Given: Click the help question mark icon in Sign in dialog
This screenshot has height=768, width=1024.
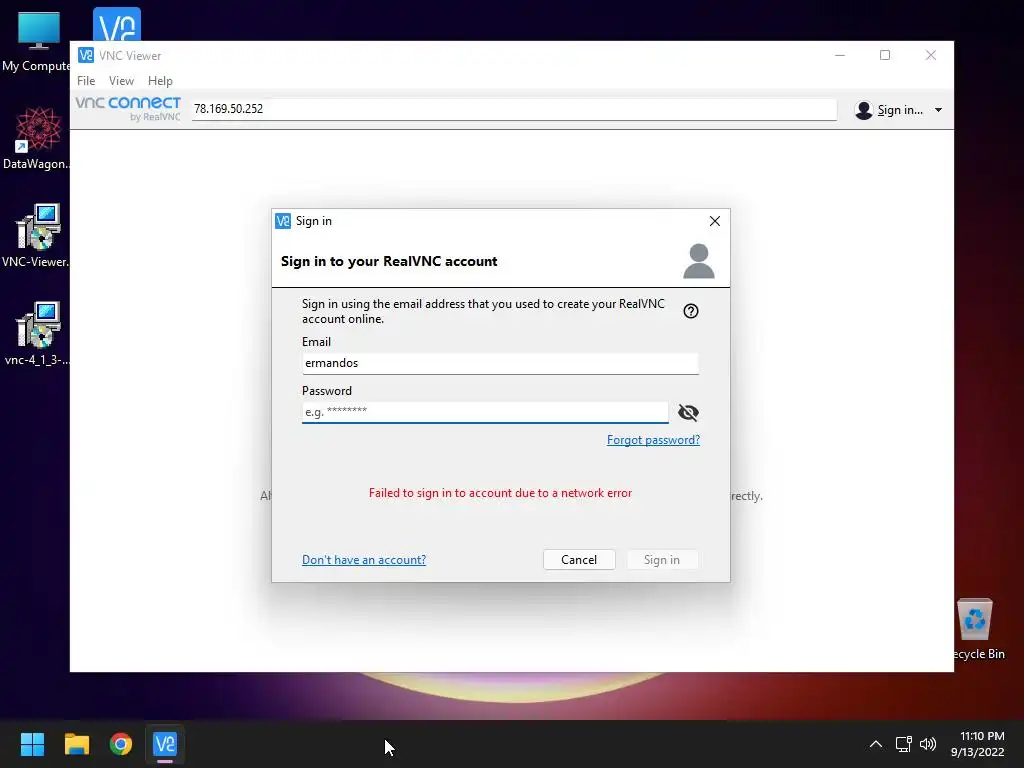Looking at the screenshot, I should pyautogui.click(x=690, y=311).
